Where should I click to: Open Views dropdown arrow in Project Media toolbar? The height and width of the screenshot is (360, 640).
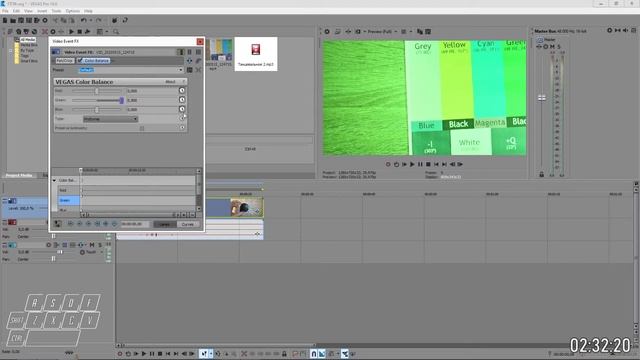tap(107, 31)
